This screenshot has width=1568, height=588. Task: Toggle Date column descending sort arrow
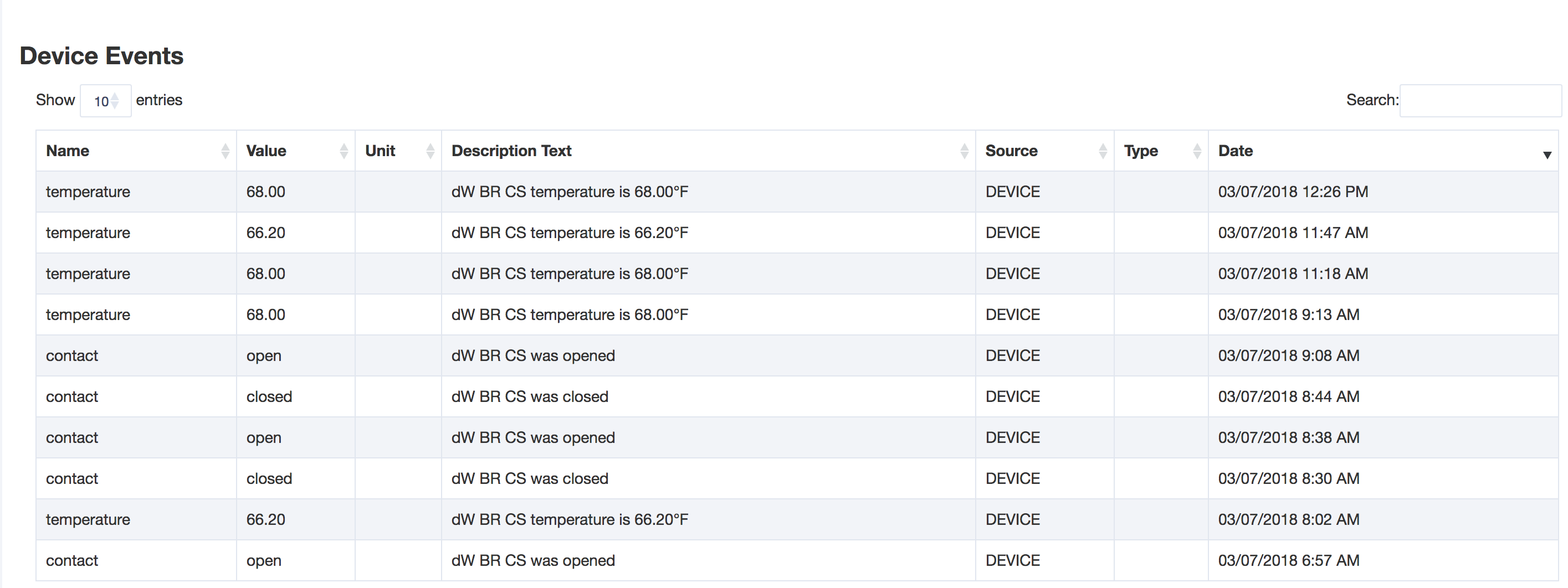[x=1547, y=155]
